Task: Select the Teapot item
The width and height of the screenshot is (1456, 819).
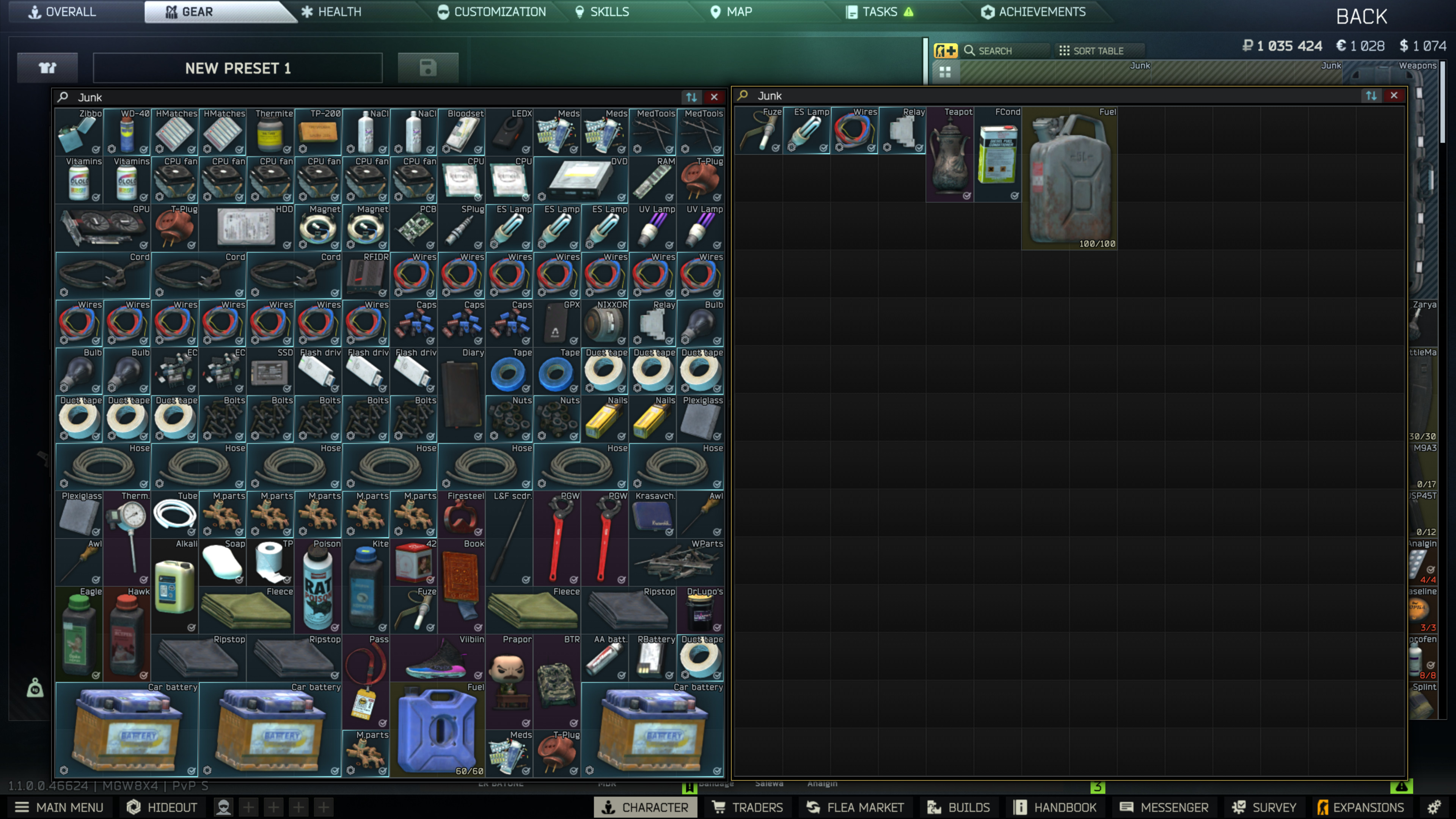Action: coord(950,154)
